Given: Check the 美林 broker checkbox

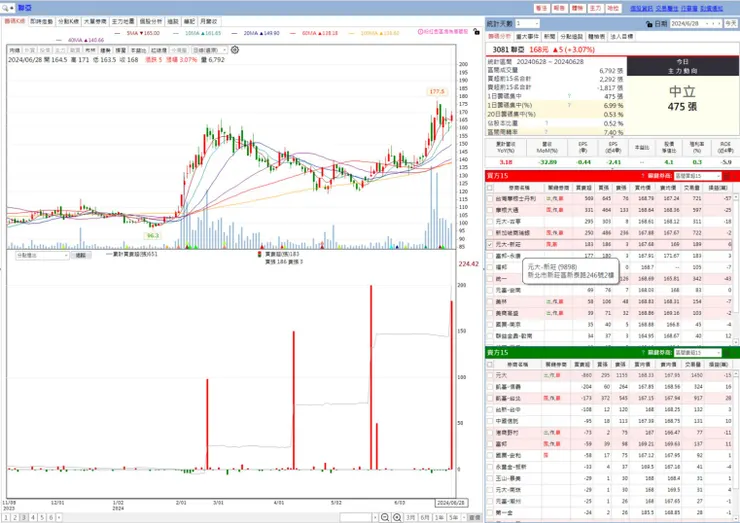Looking at the screenshot, I should point(490,302).
